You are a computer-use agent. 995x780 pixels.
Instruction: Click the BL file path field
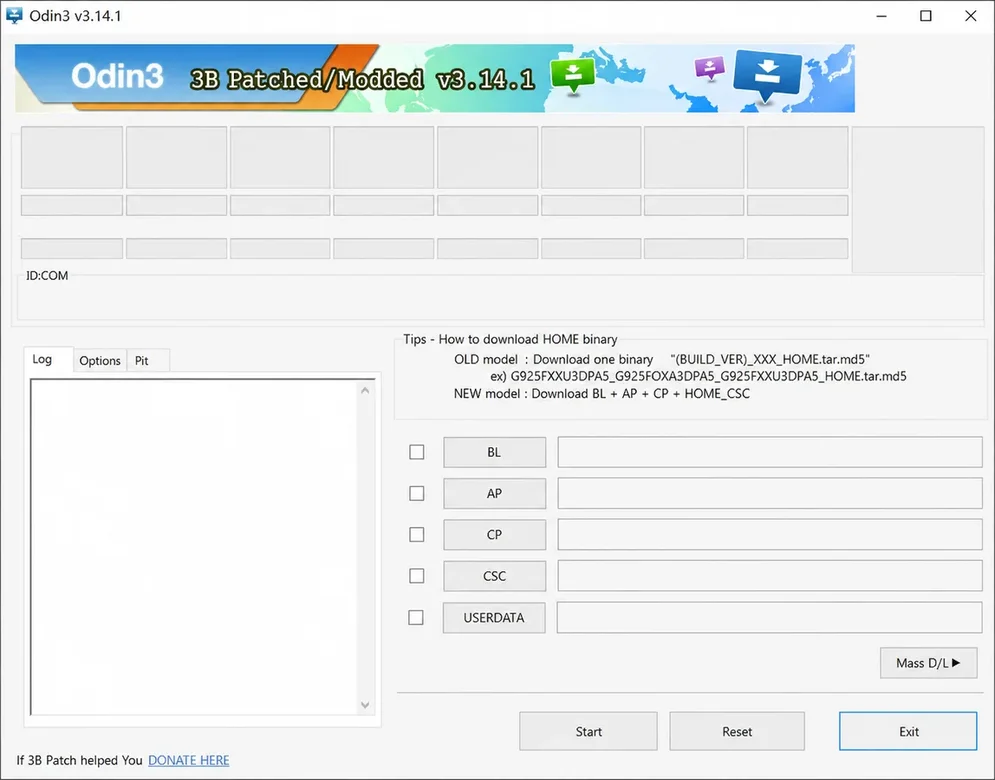770,452
